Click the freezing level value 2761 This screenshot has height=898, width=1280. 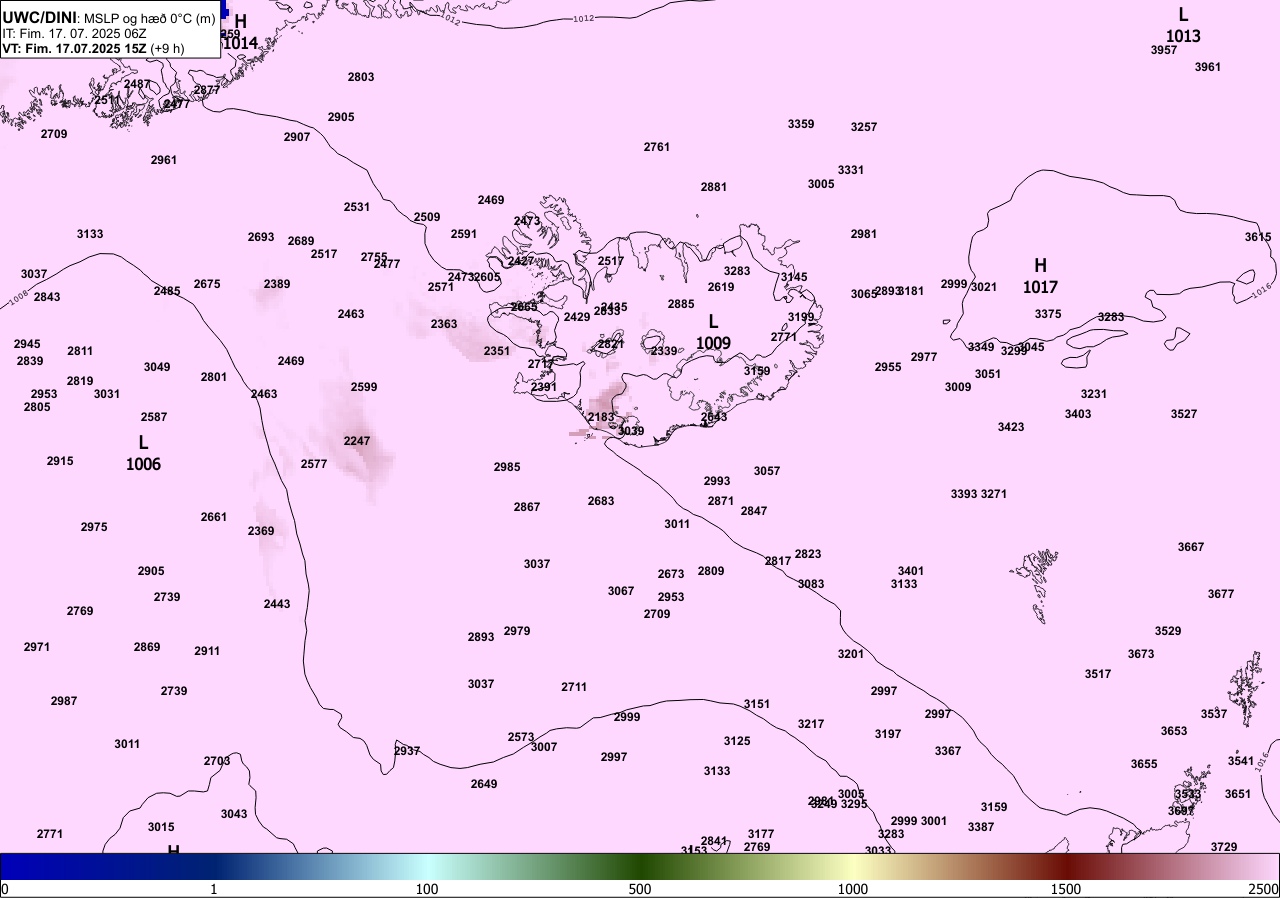click(657, 147)
